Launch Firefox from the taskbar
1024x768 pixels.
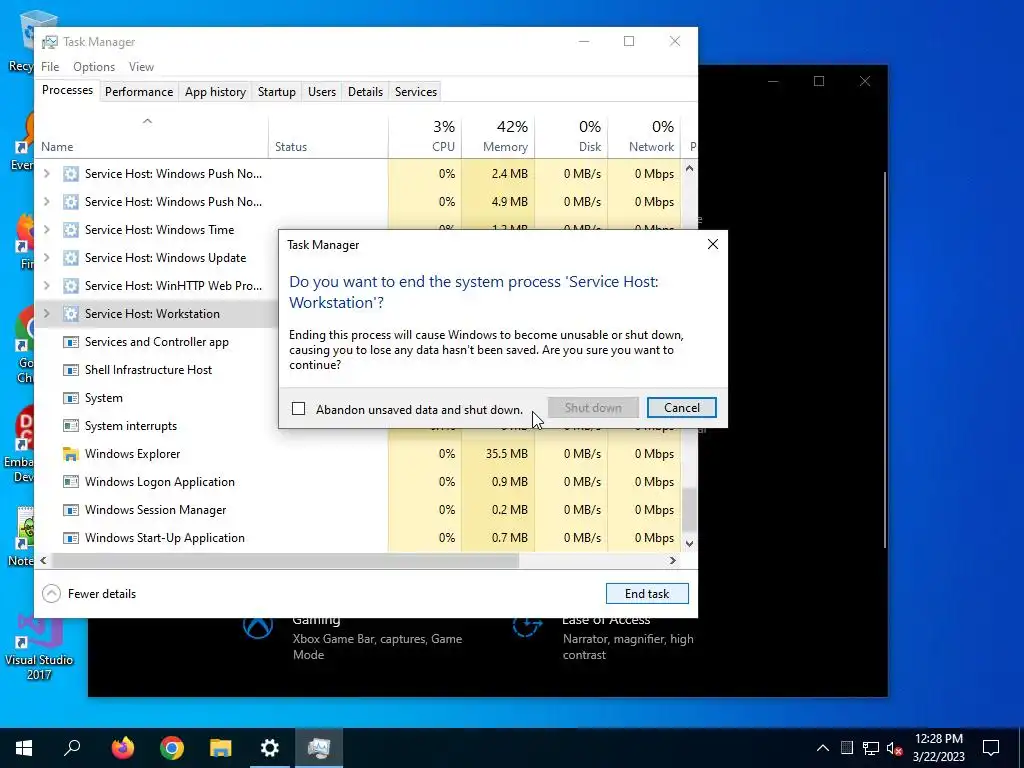pos(123,748)
